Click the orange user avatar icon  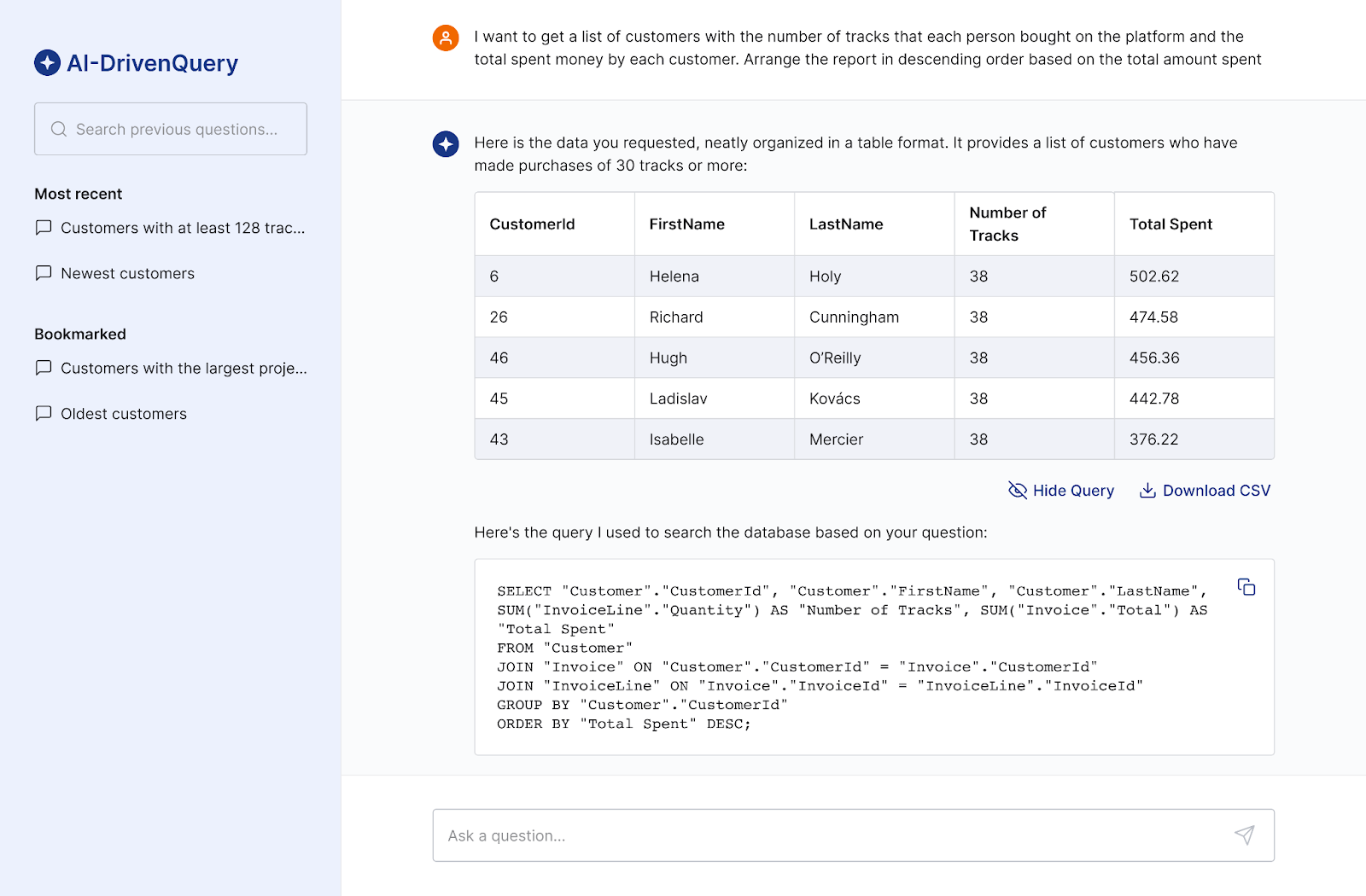coord(446,38)
